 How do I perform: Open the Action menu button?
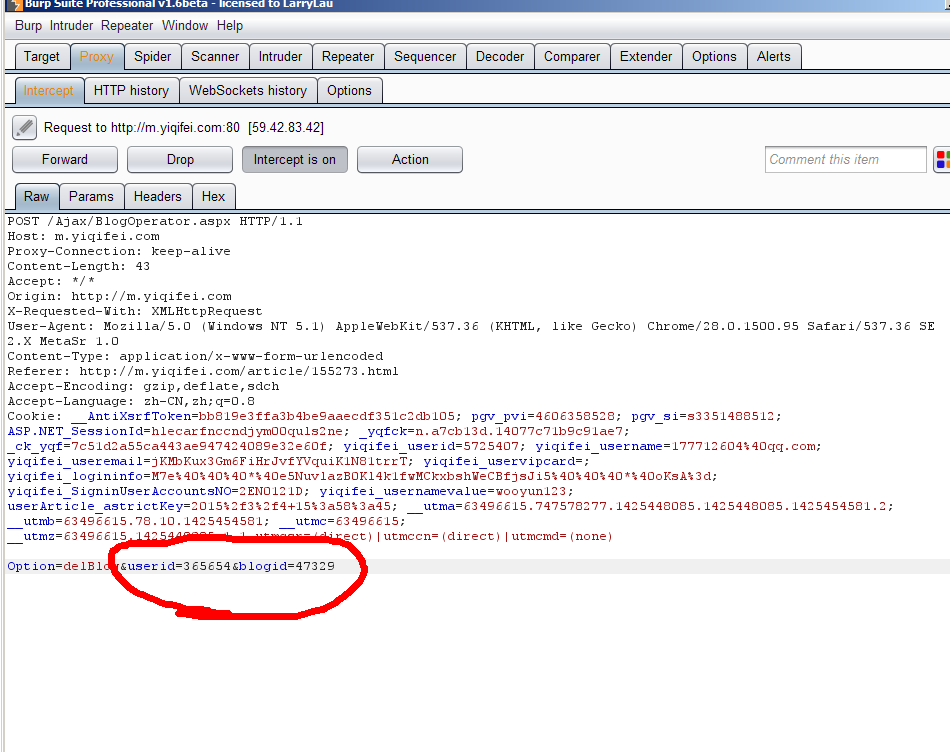(410, 159)
